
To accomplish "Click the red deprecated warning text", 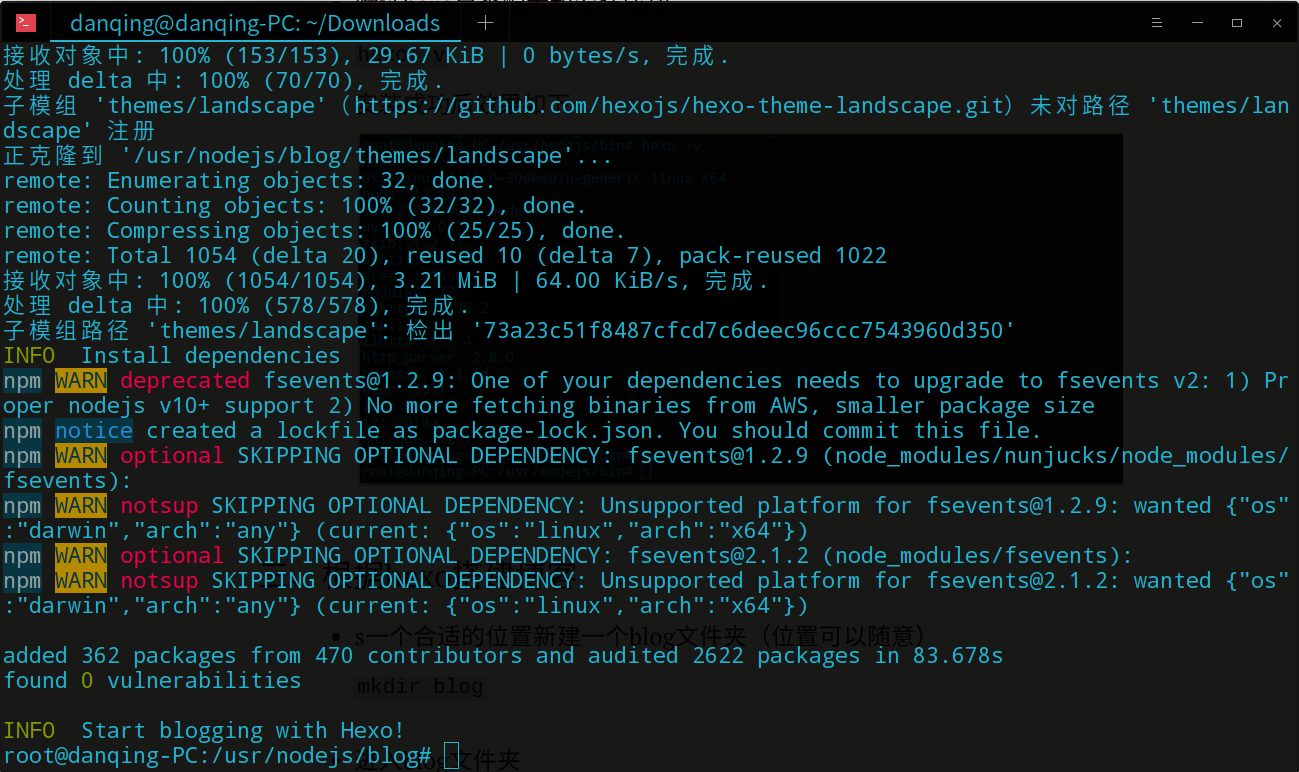I will click(185, 380).
